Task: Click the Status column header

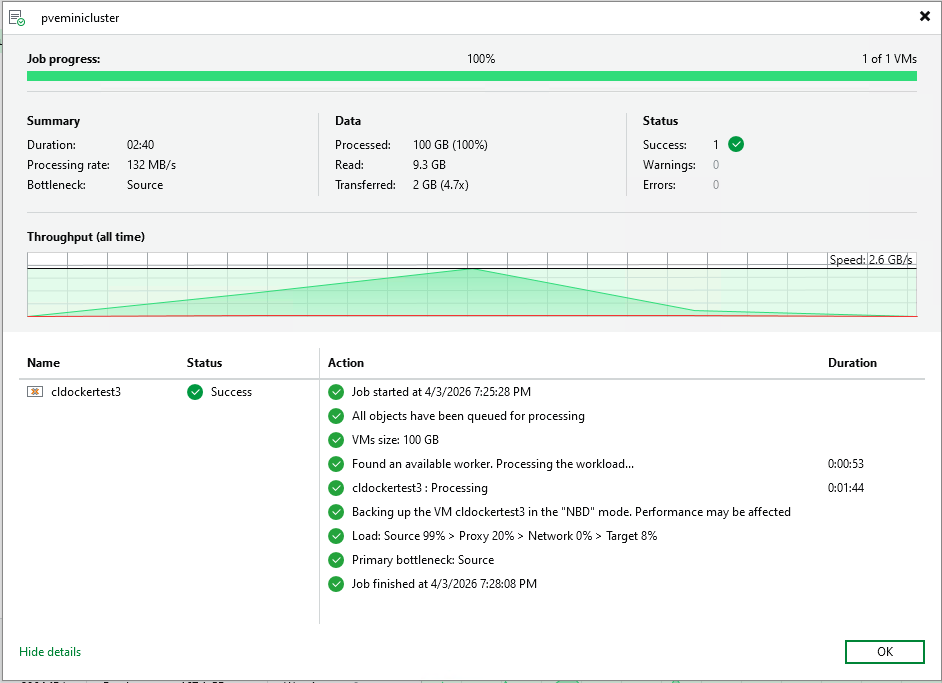Action: coord(204,363)
